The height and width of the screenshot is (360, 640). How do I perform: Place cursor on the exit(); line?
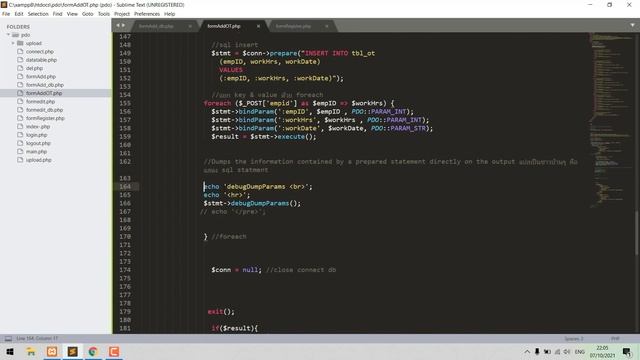click(221, 312)
